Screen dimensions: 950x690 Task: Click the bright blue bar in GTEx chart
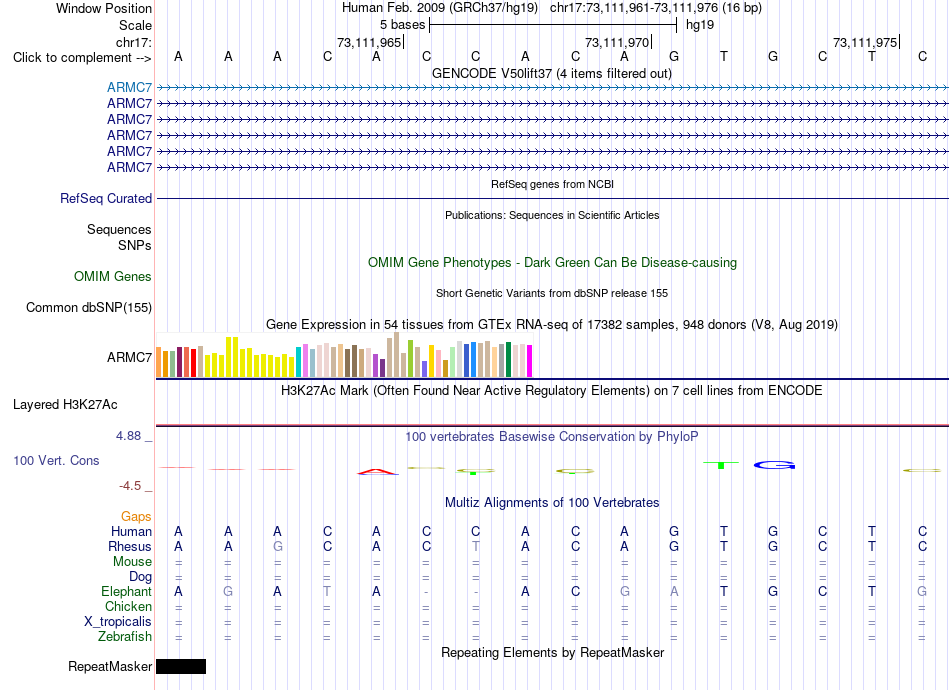[x=473, y=360]
